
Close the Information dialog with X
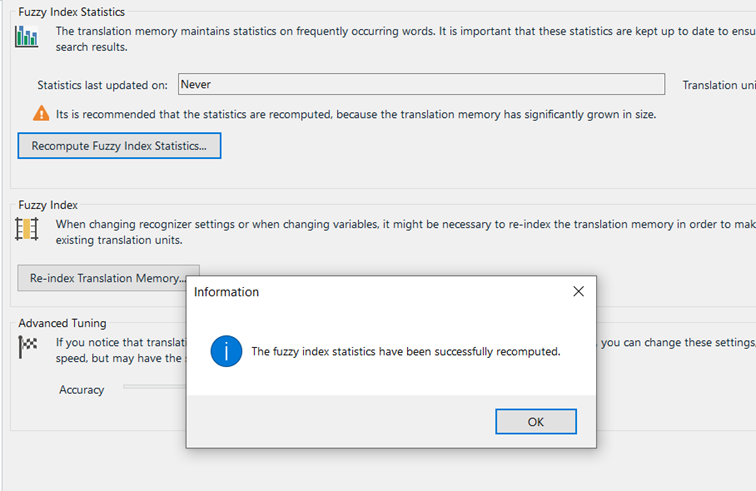coord(579,291)
